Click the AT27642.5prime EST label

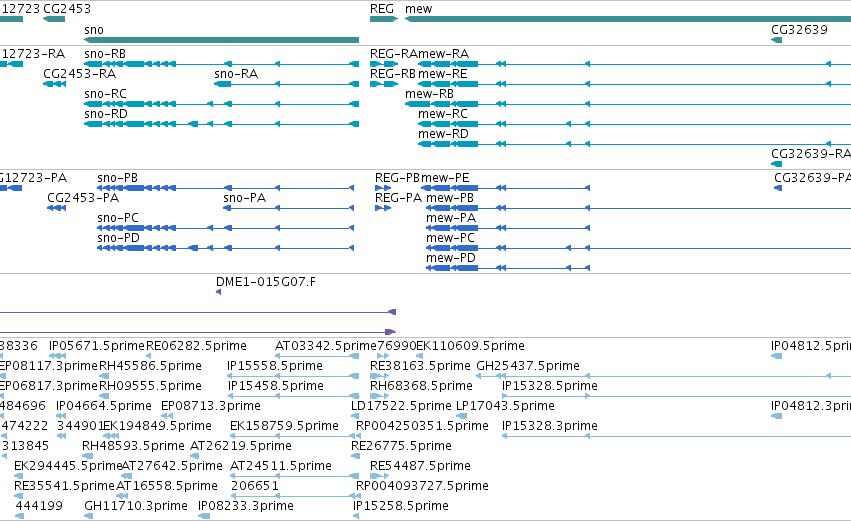point(172,467)
